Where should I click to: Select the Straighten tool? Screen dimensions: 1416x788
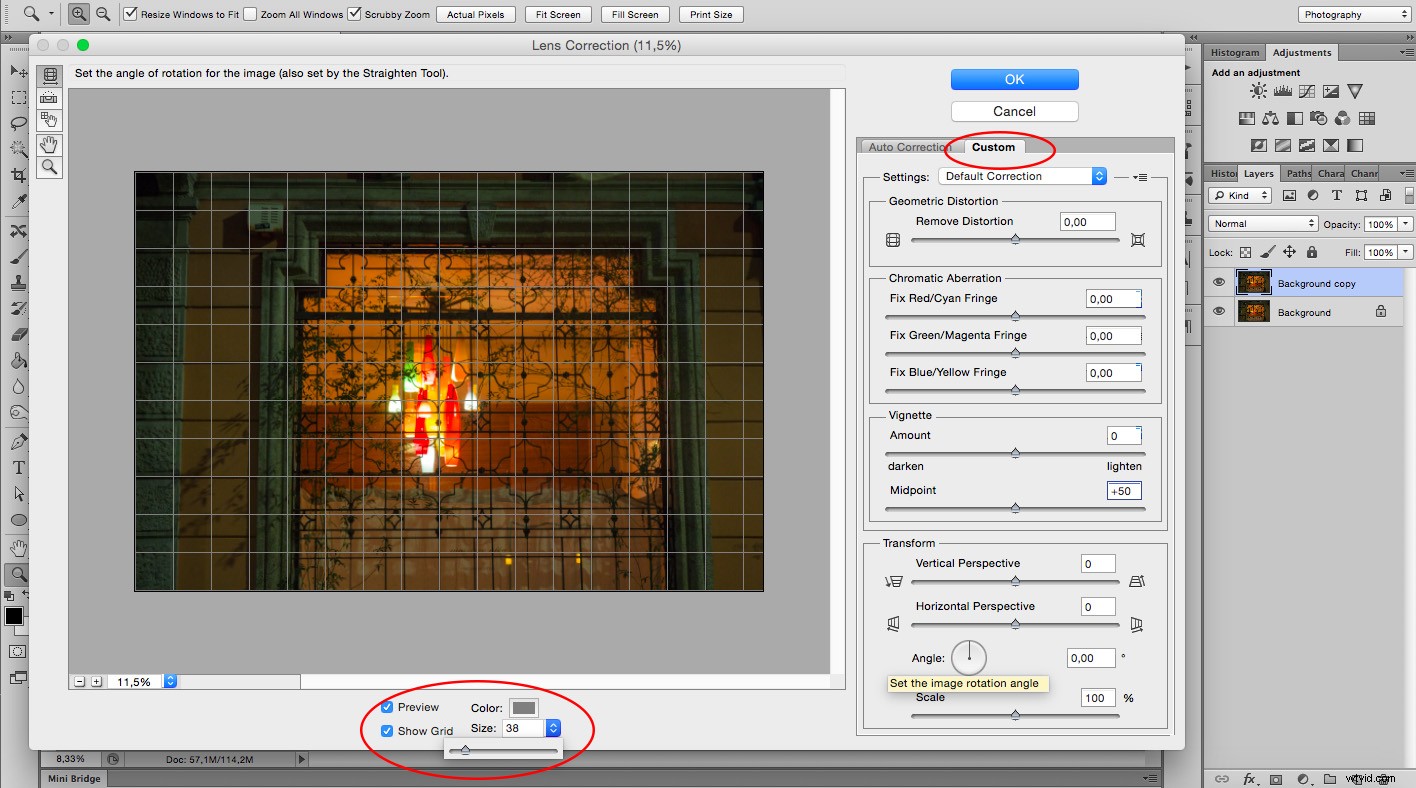[49, 97]
